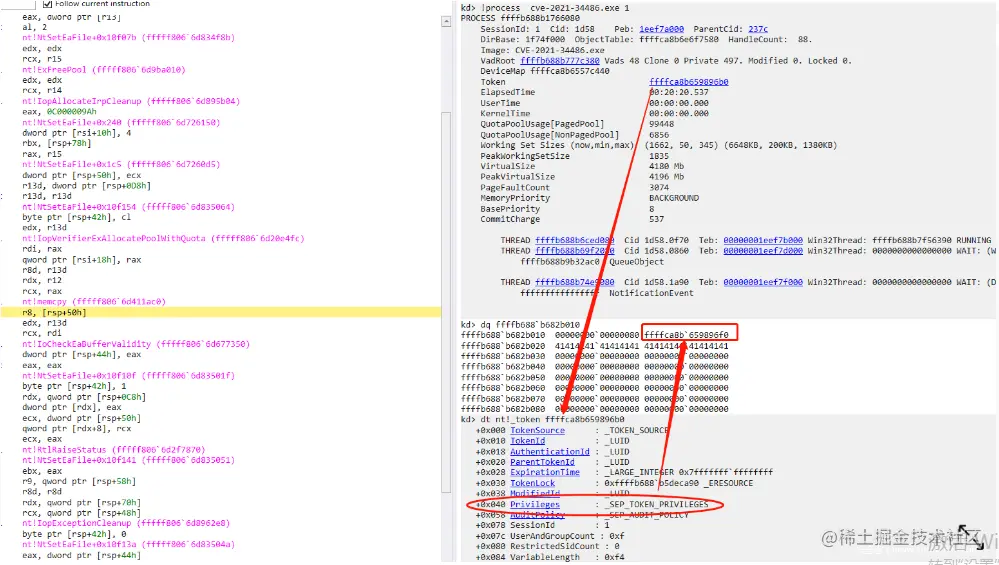Image resolution: width=999 pixels, height=565 pixels.
Task: Open the ParentCid link 237c
Action: 758,29
